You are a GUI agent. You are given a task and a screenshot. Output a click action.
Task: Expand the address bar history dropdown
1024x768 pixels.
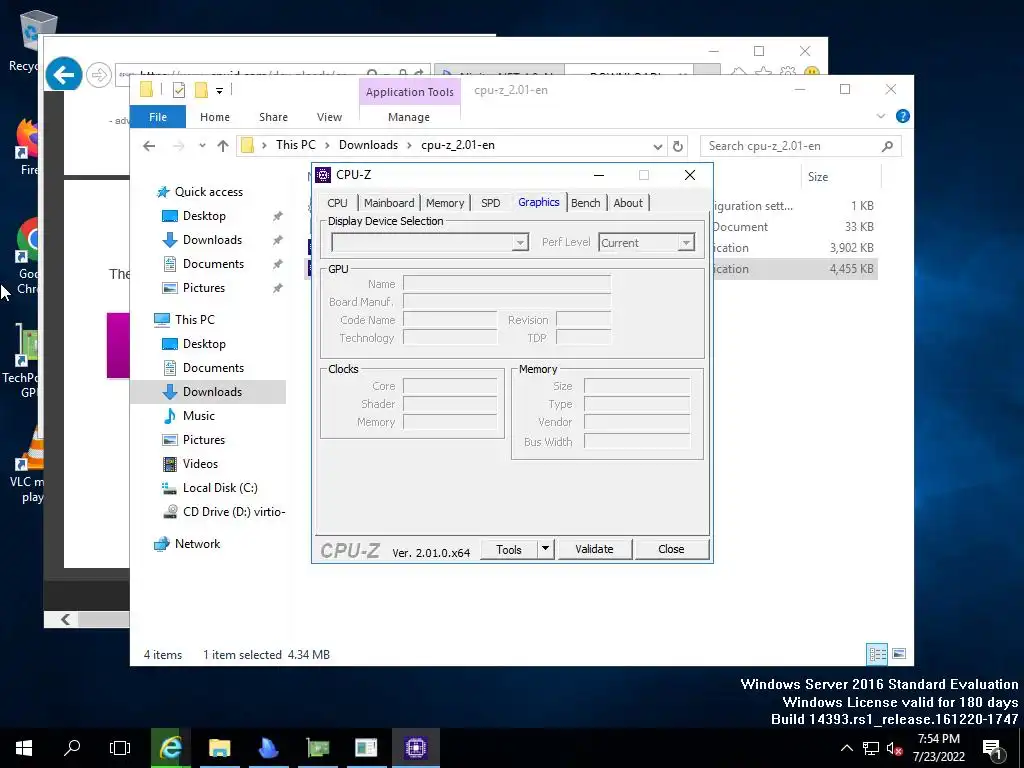[658, 146]
